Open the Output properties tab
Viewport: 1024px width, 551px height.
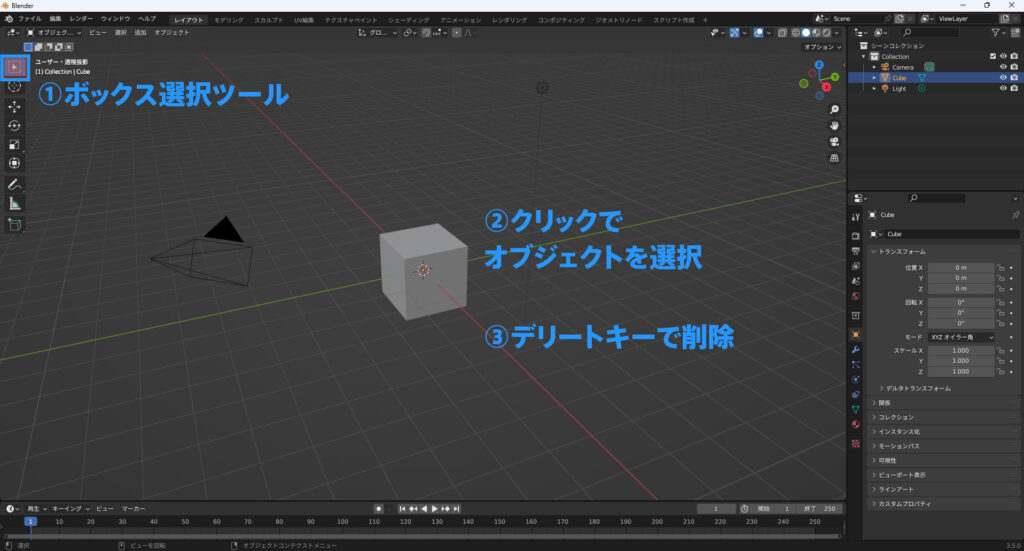point(856,251)
